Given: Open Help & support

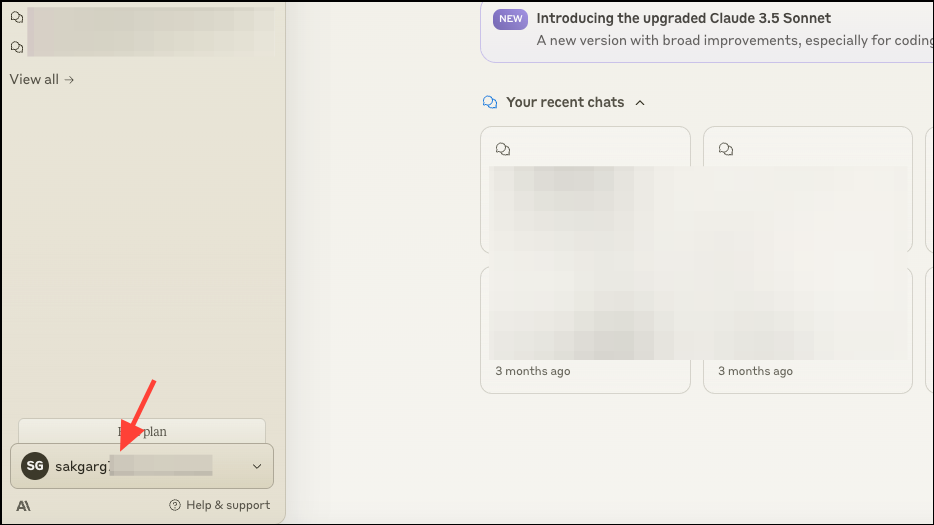Looking at the screenshot, I should point(219,505).
